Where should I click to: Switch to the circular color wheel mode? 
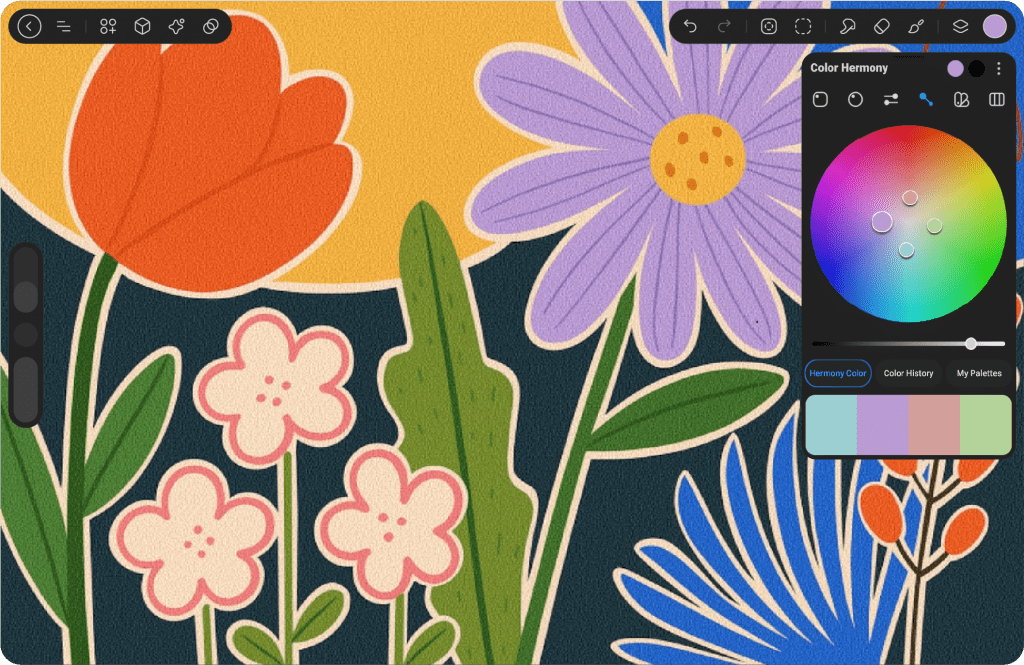click(855, 99)
